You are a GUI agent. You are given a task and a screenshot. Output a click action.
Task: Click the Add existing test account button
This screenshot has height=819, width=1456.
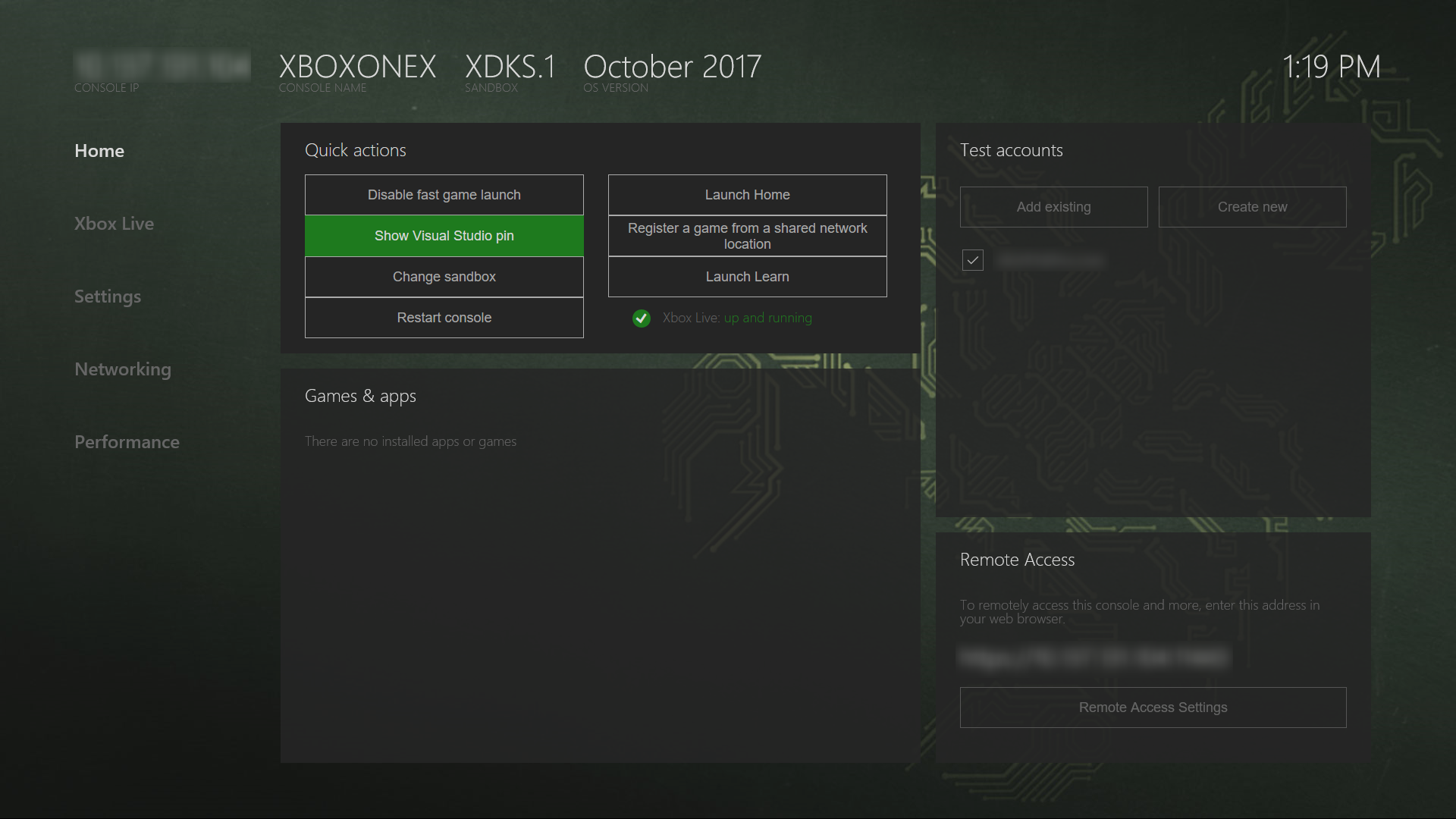tap(1053, 207)
